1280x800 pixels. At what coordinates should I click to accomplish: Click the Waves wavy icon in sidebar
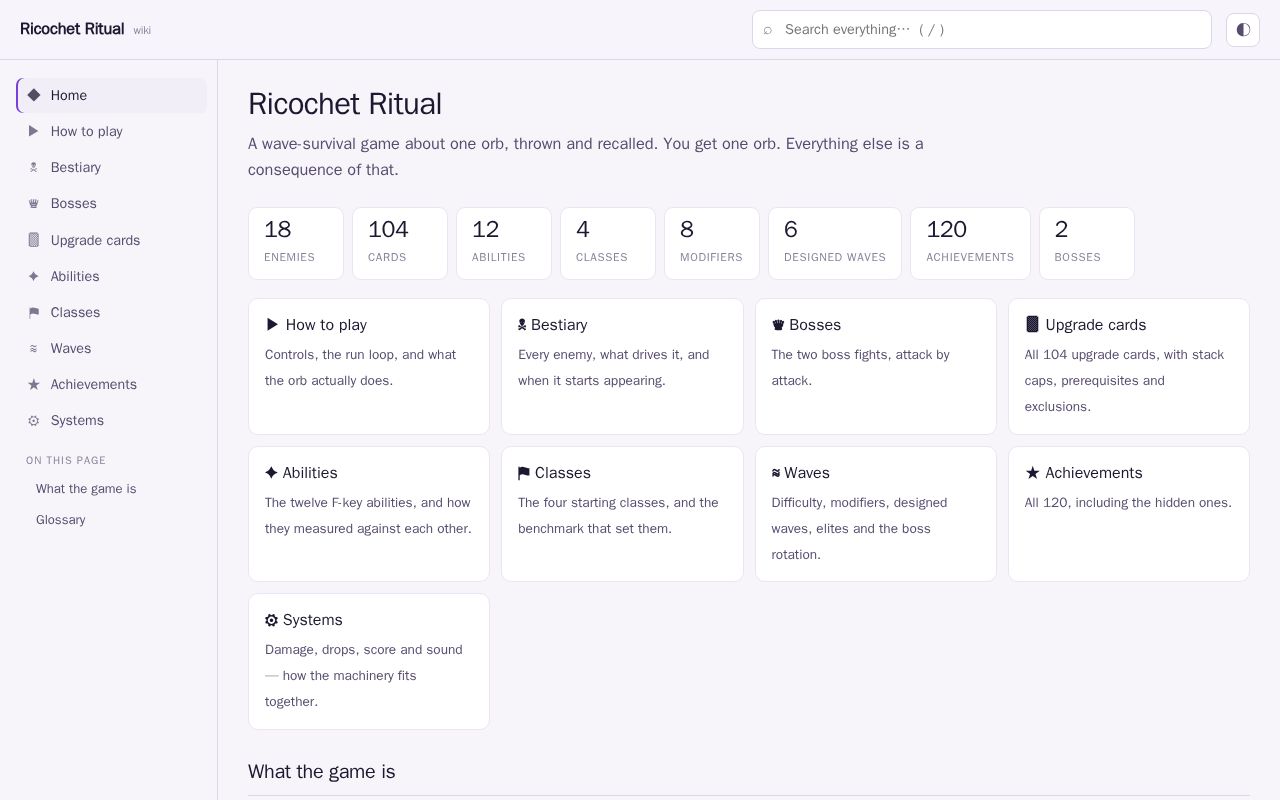(x=34, y=348)
